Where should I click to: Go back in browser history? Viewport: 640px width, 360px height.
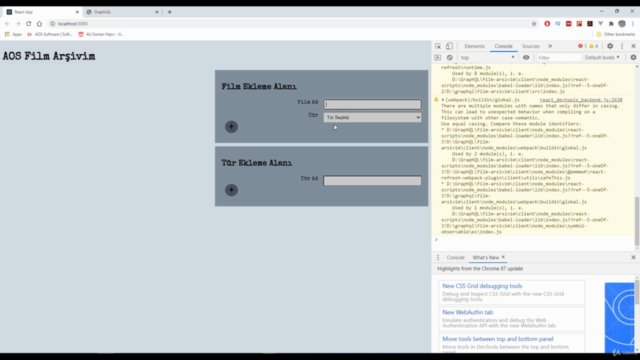(x=7, y=24)
